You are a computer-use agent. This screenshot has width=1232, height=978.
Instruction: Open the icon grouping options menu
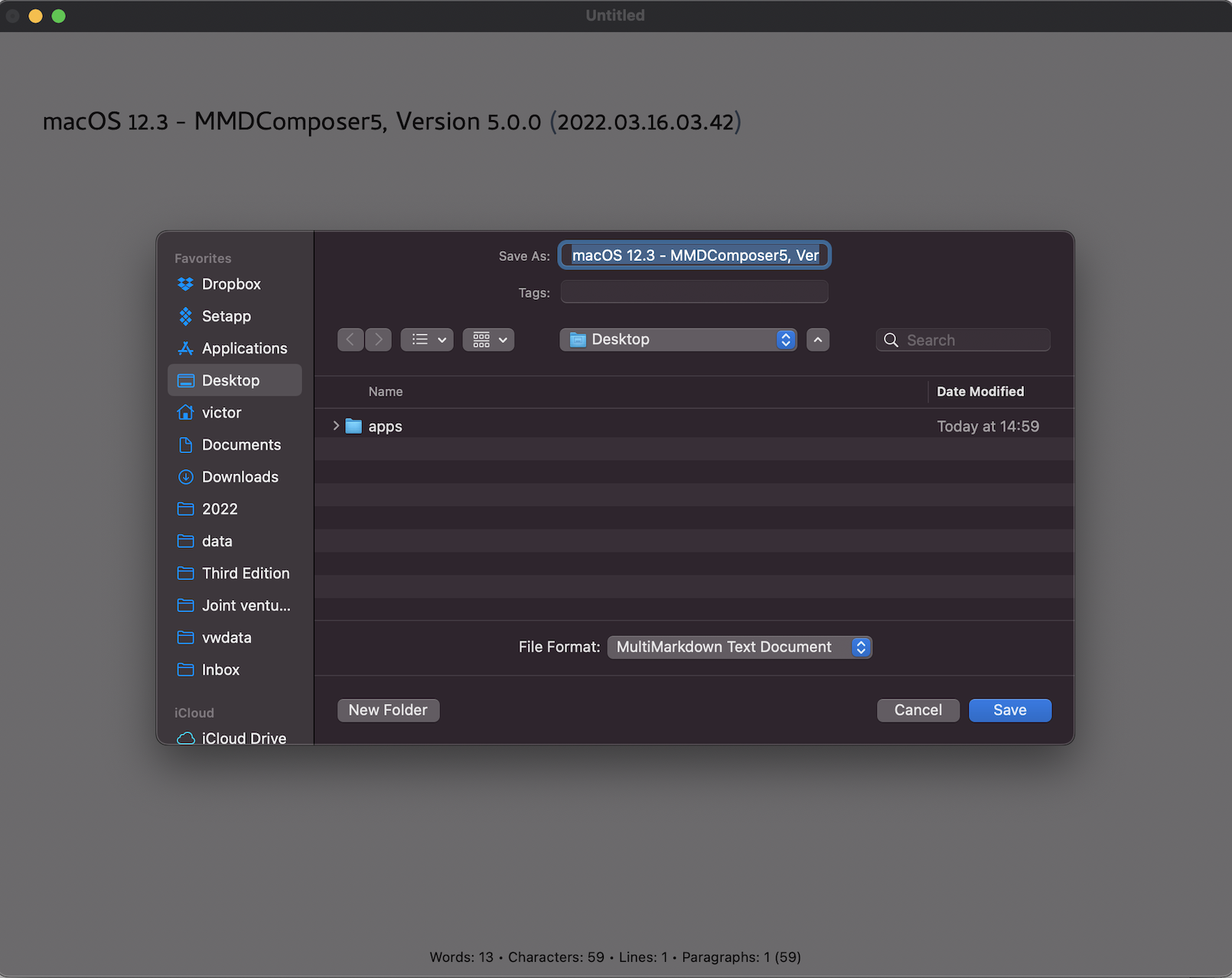488,340
